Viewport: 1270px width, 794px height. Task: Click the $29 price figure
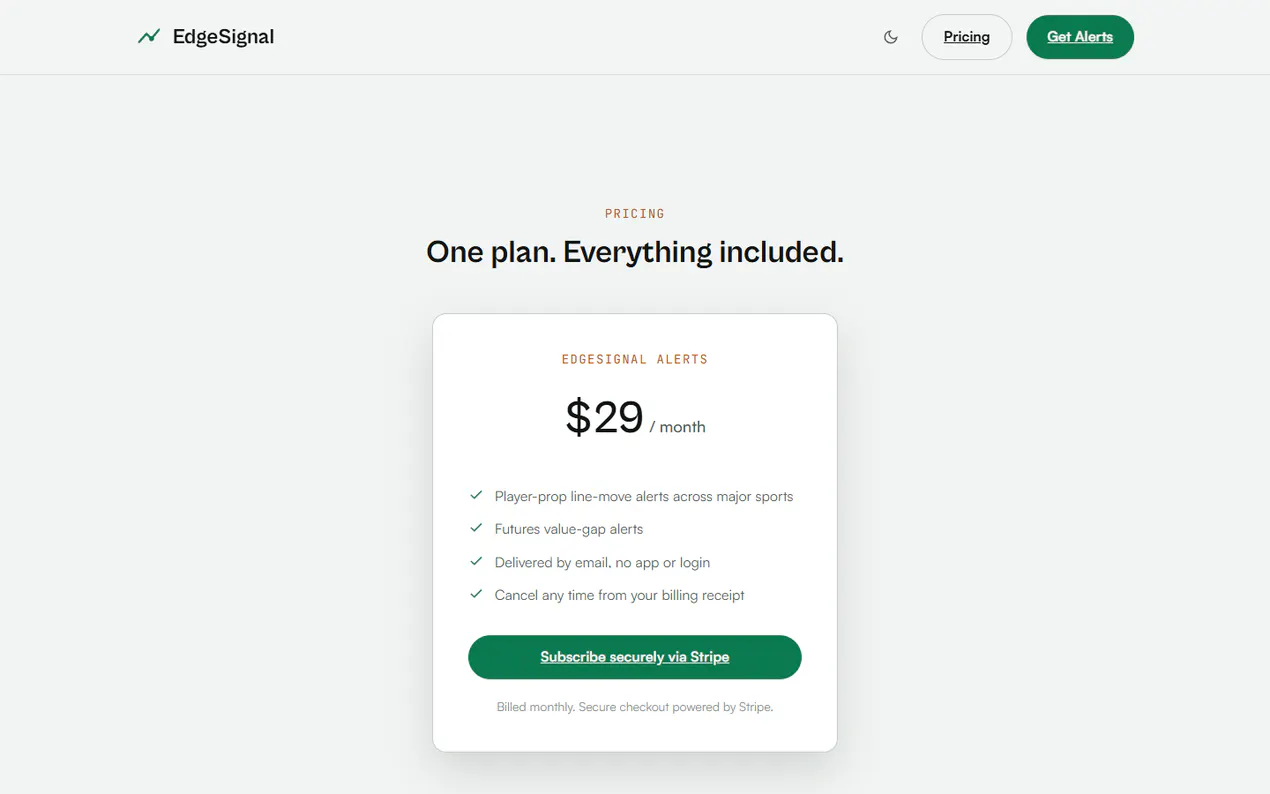604,417
